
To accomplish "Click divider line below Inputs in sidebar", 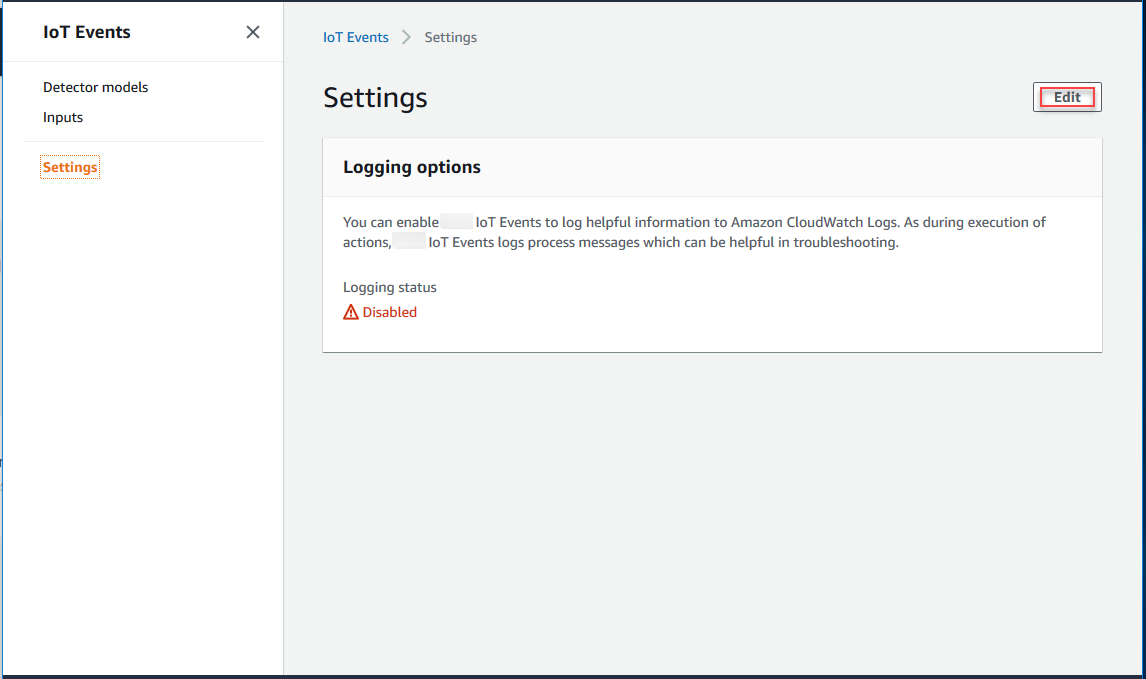I will tap(143, 141).
